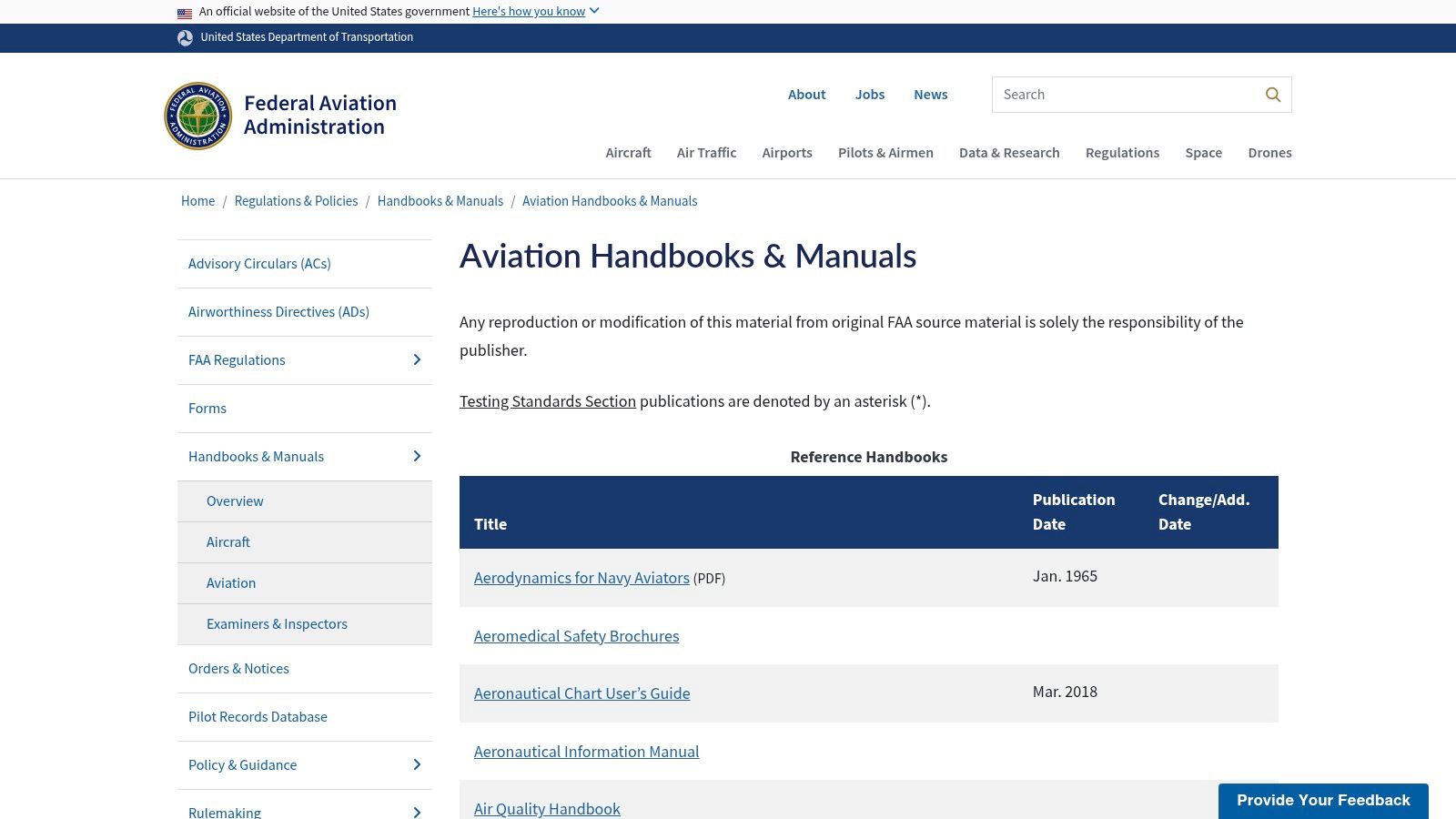Viewport: 1456px width, 819px height.
Task: Select Aviation in sidebar submenu
Action: pos(231,583)
